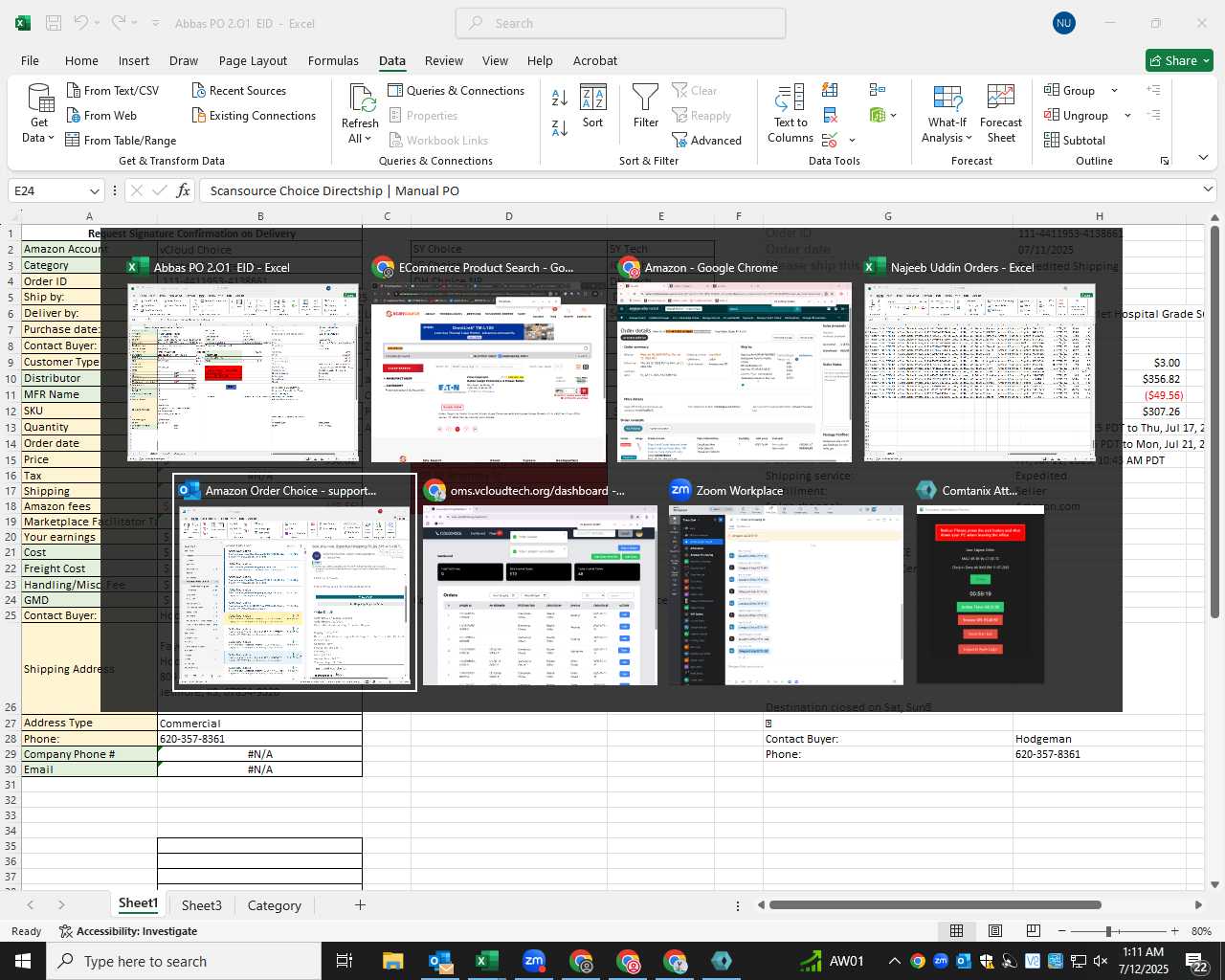Zoom out with minus button

pos(1061,931)
